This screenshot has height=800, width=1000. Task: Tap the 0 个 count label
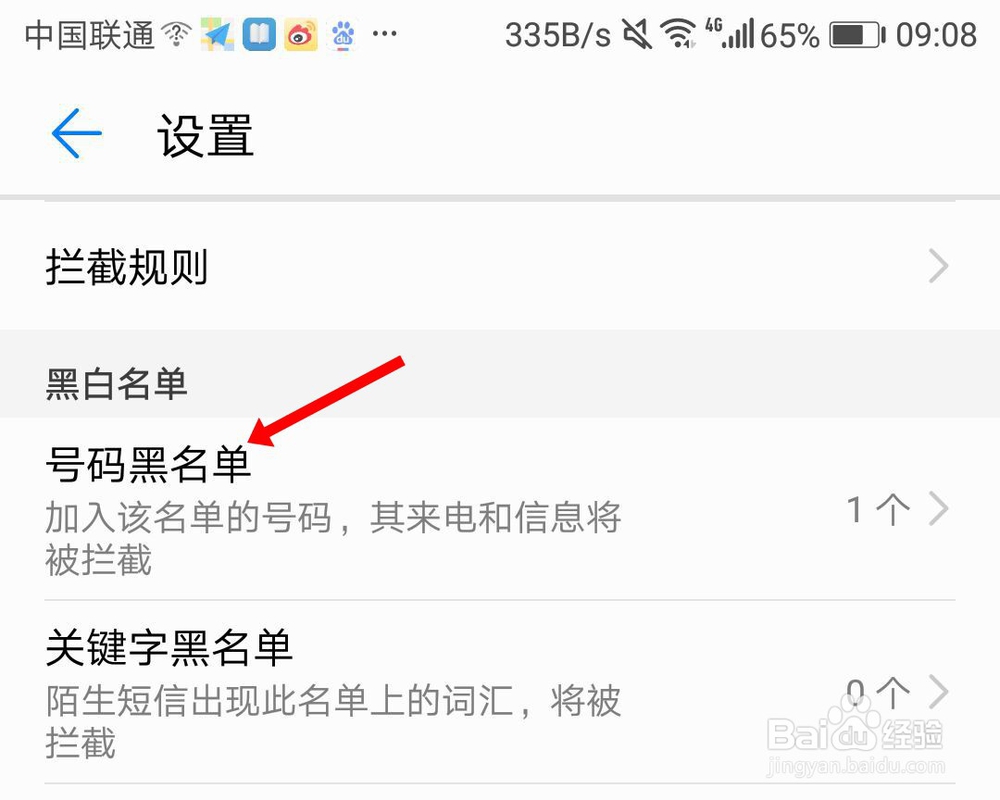coord(878,693)
